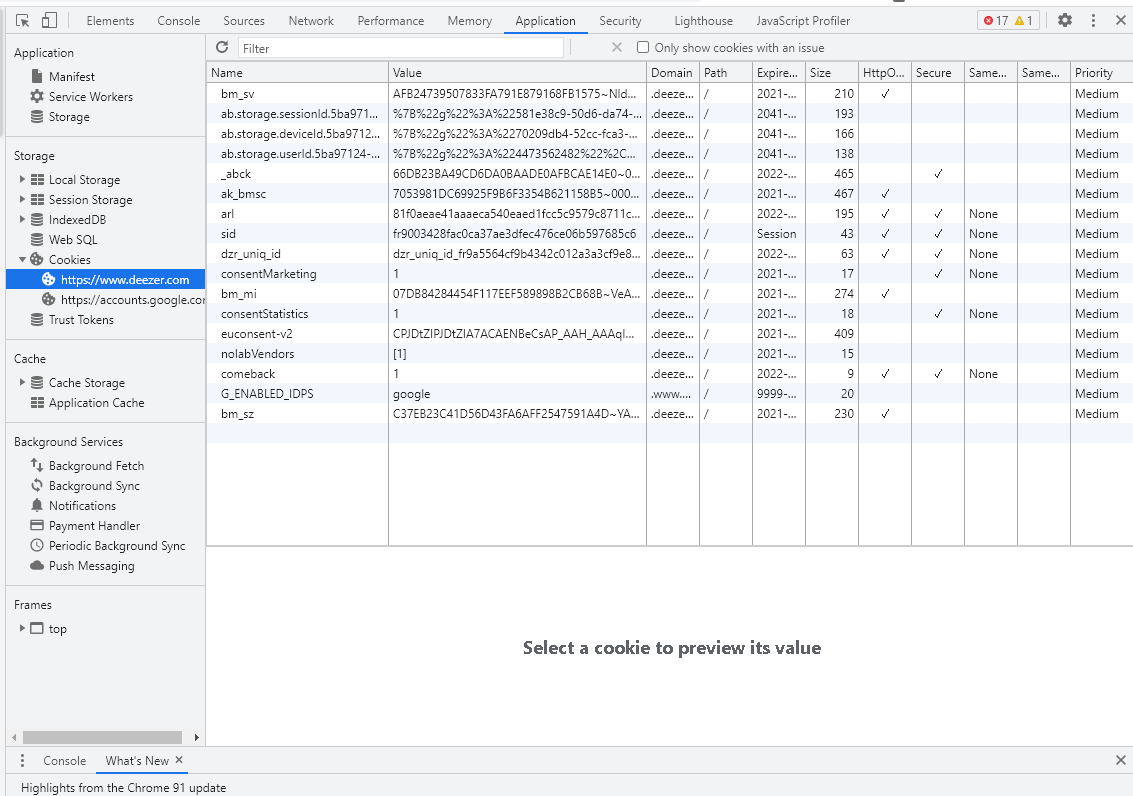The width and height of the screenshot is (1133, 796).
Task: Switch to the Network tab
Action: (311, 20)
